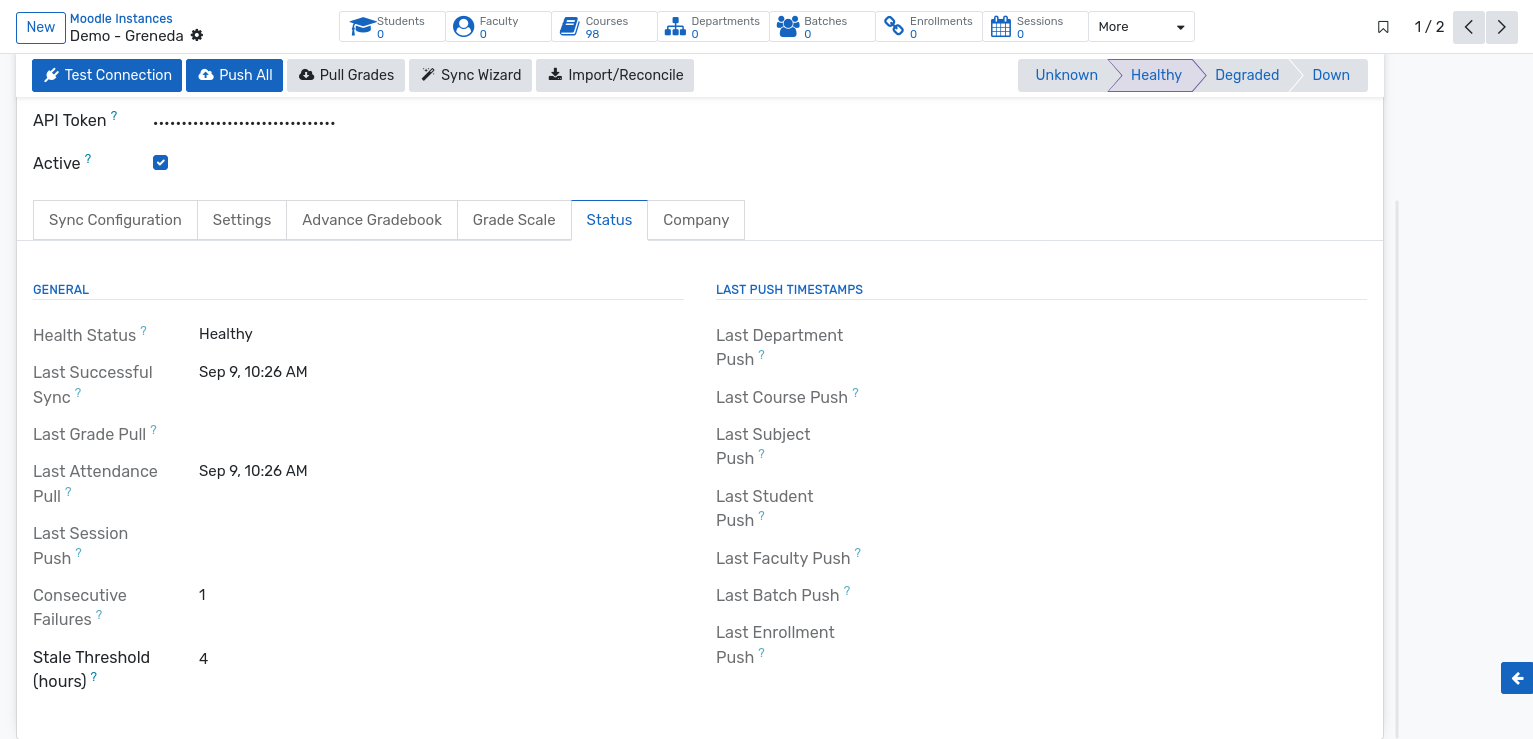Click the Pull Grades button
1533x739 pixels.
point(346,75)
